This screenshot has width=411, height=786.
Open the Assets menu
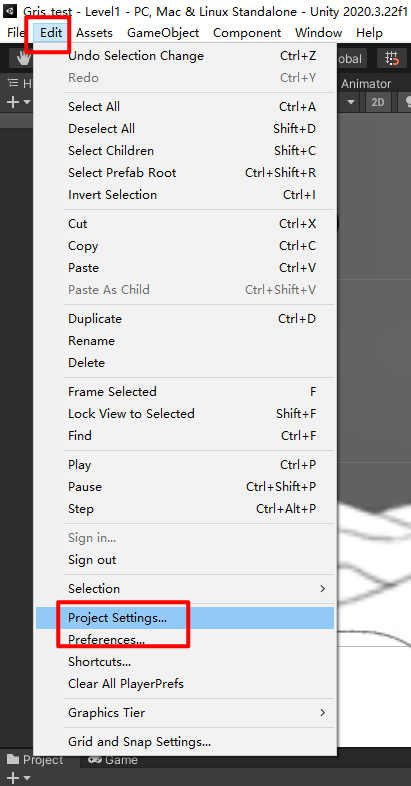[94, 33]
